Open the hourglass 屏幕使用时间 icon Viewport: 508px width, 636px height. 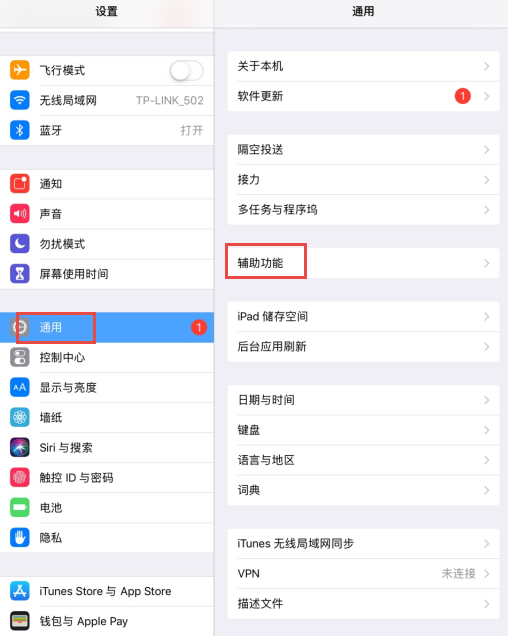(19, 274)
